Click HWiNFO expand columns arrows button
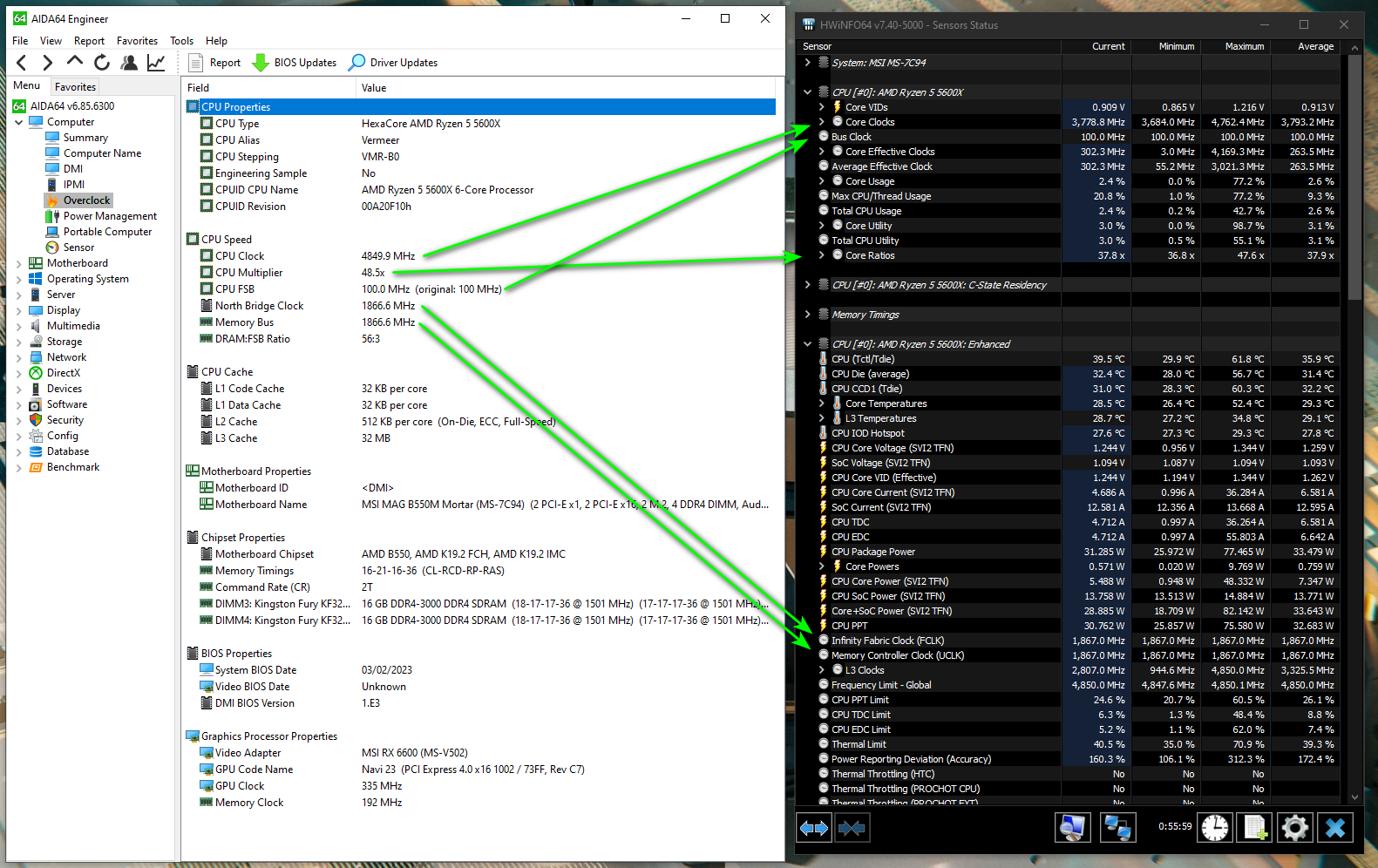1378x868 pixels. pos(814,828)
